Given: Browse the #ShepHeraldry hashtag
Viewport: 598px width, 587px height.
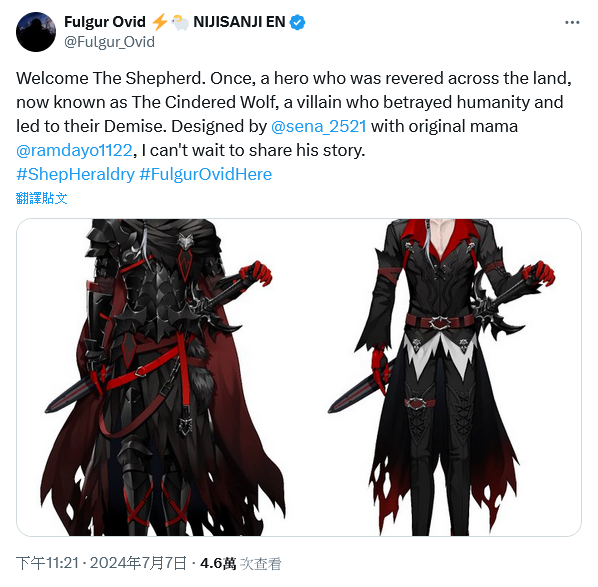Looking at the screenshot, I should coord(76,174).
